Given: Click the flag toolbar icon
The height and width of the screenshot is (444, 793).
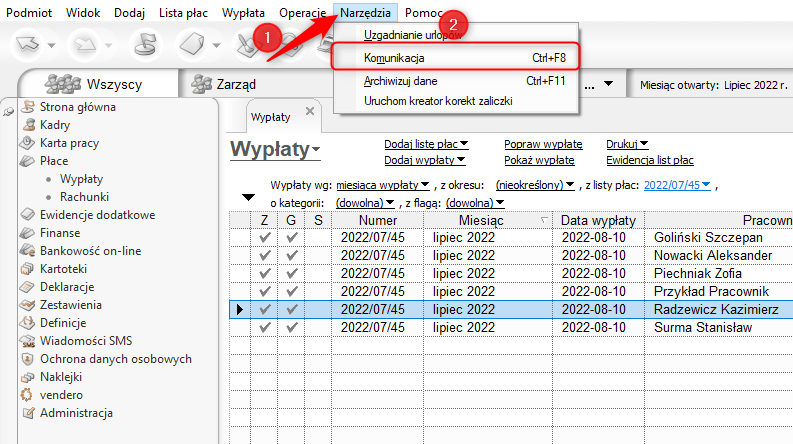Looking at the screenshot, I should point(146,45).
